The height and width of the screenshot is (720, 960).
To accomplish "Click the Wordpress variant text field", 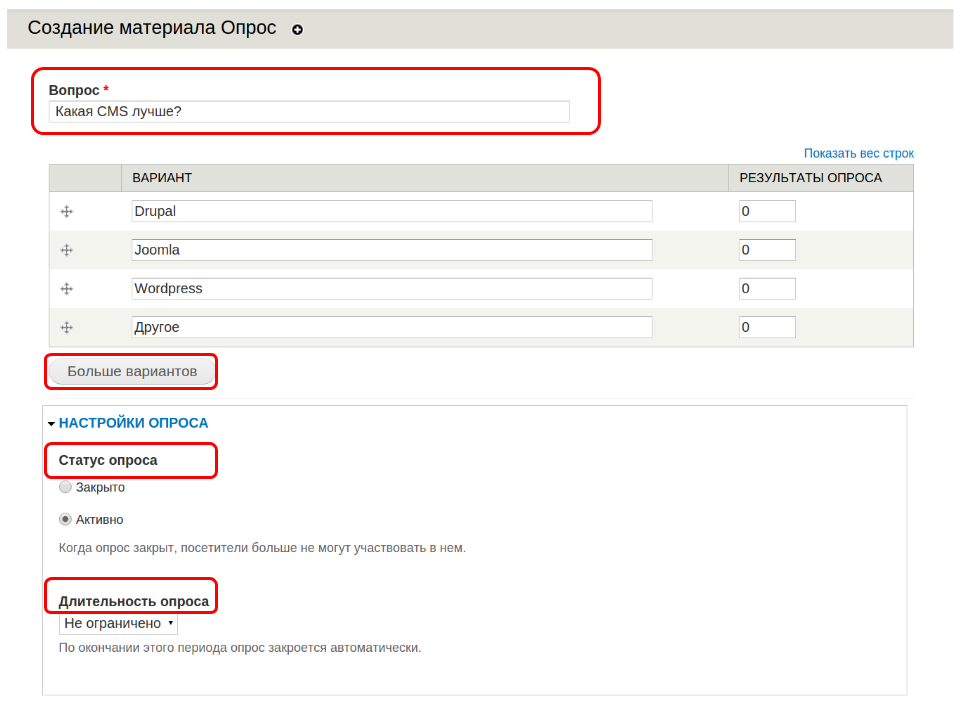I will [x=391, y=289].
